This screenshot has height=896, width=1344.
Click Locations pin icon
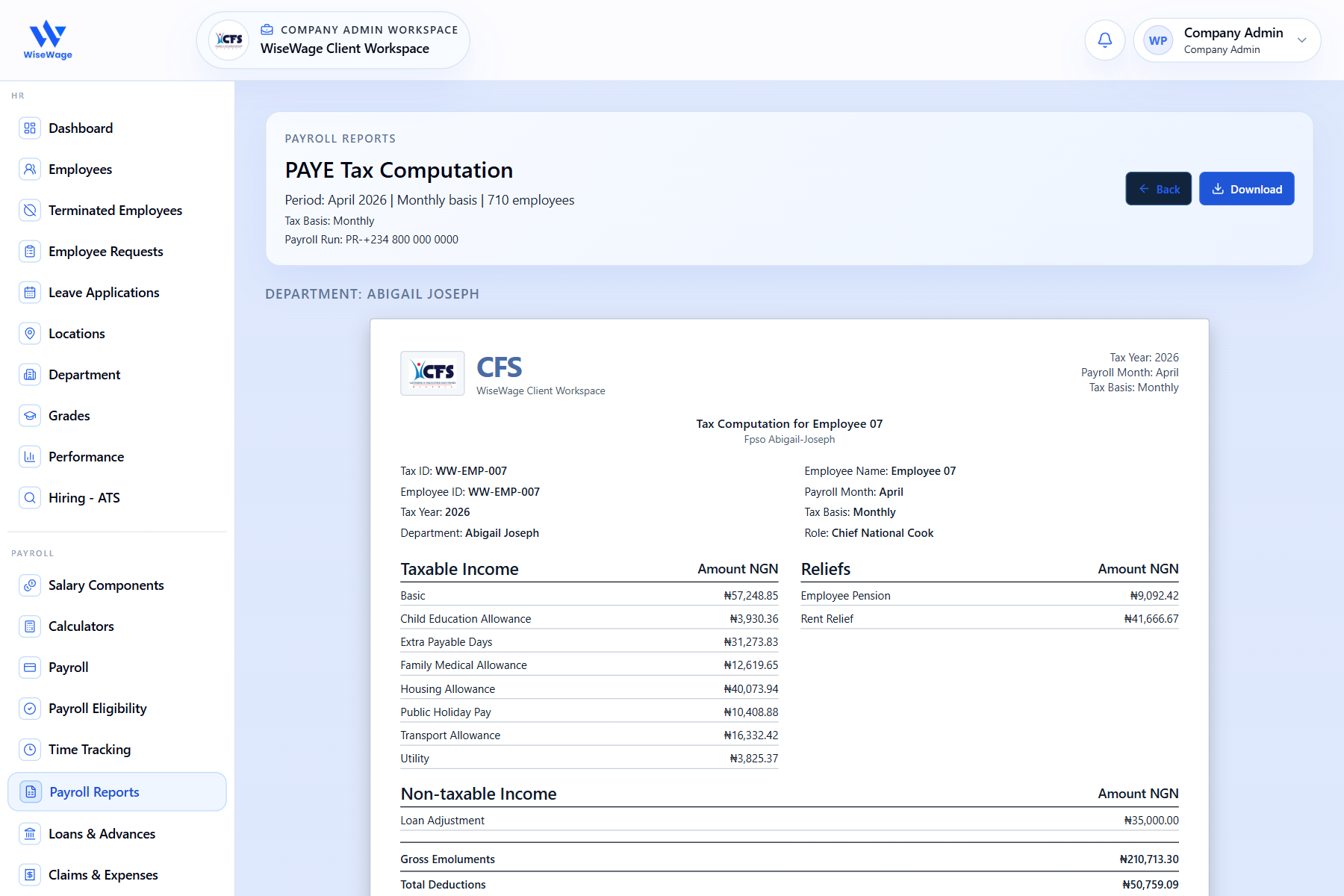coord(30,334)
